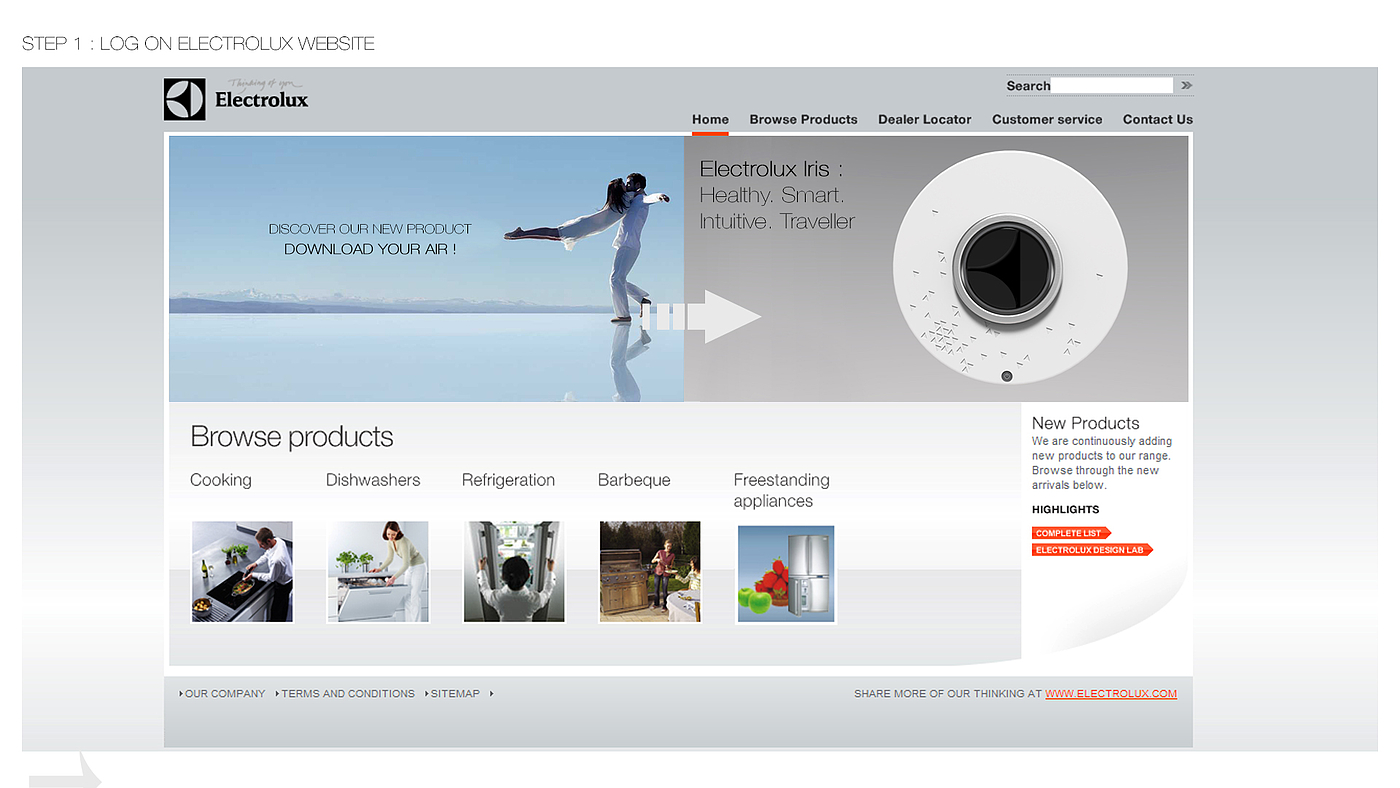Click the New Products heading

point(1085,423)
